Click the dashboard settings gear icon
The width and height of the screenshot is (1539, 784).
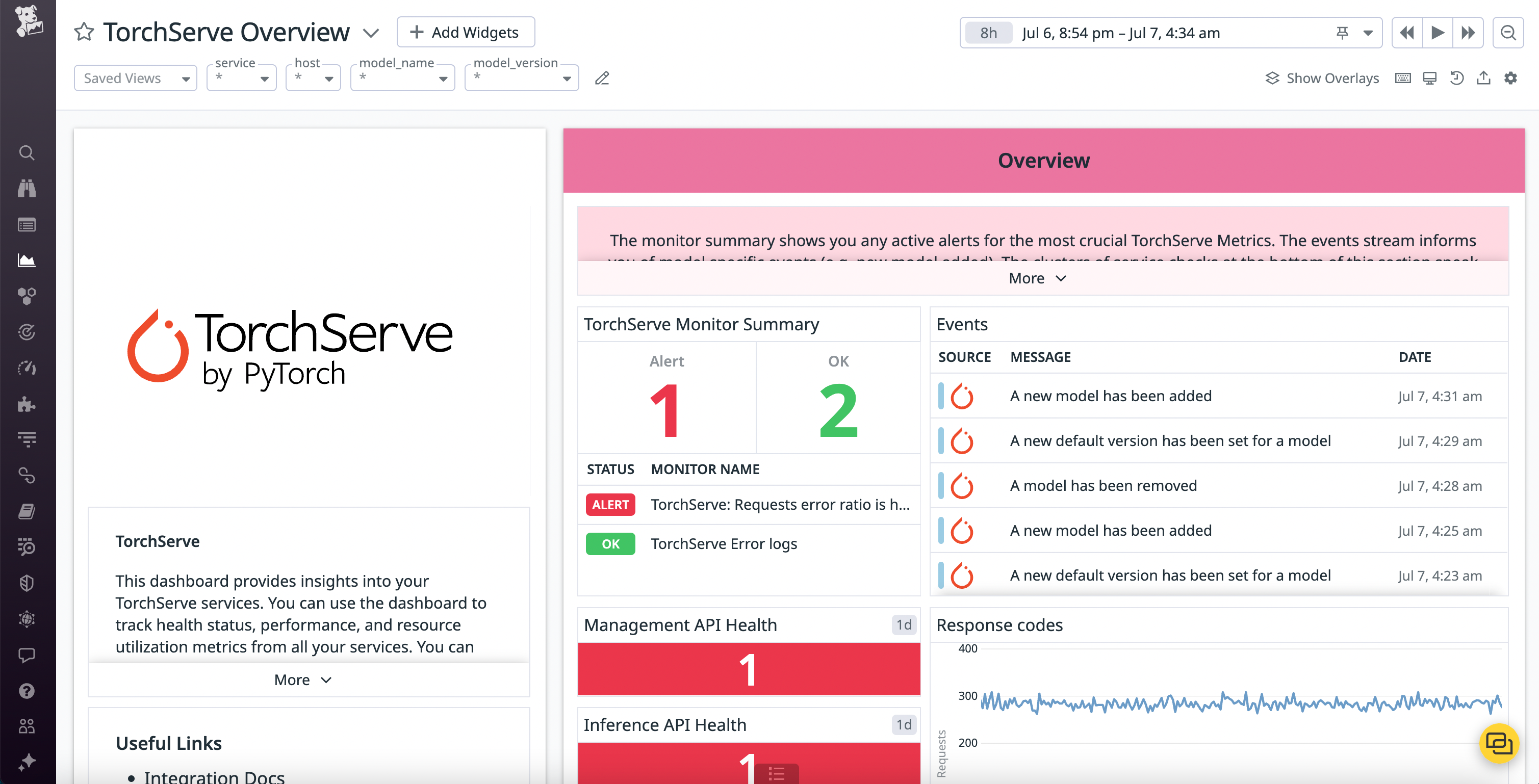(1511, 77)
